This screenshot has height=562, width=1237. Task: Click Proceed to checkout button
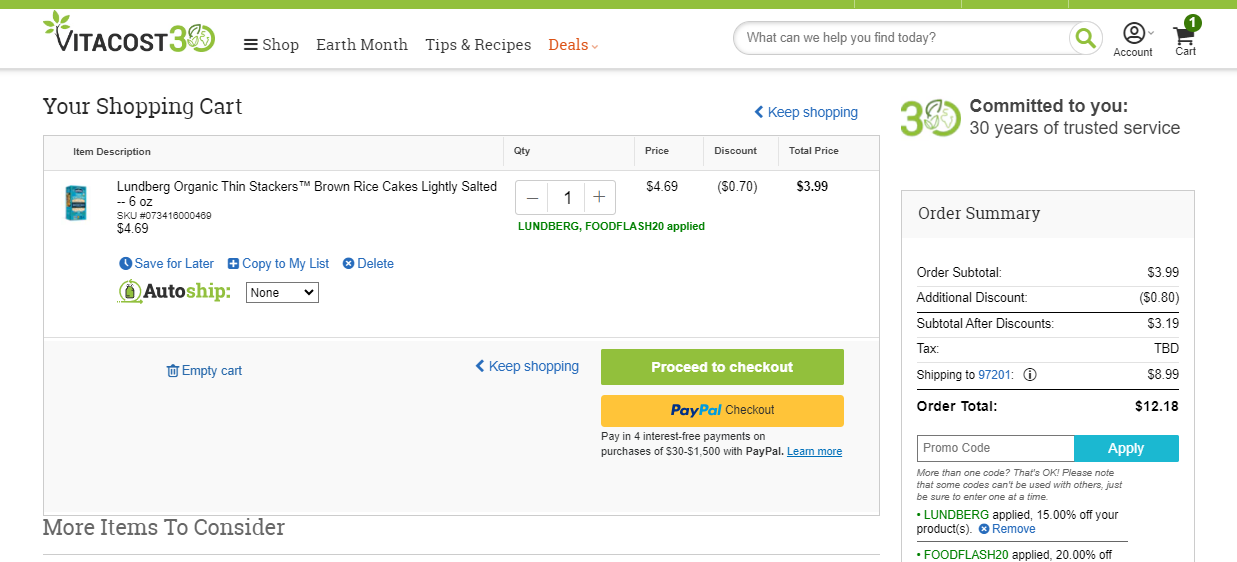[x=722, y=367]
